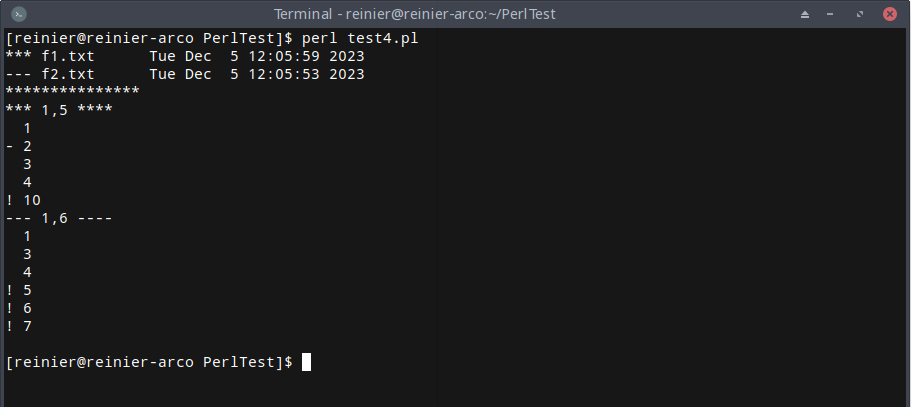Minimize the Terminal window
Screen dimensions: 911x407
[x=832, y=14]
